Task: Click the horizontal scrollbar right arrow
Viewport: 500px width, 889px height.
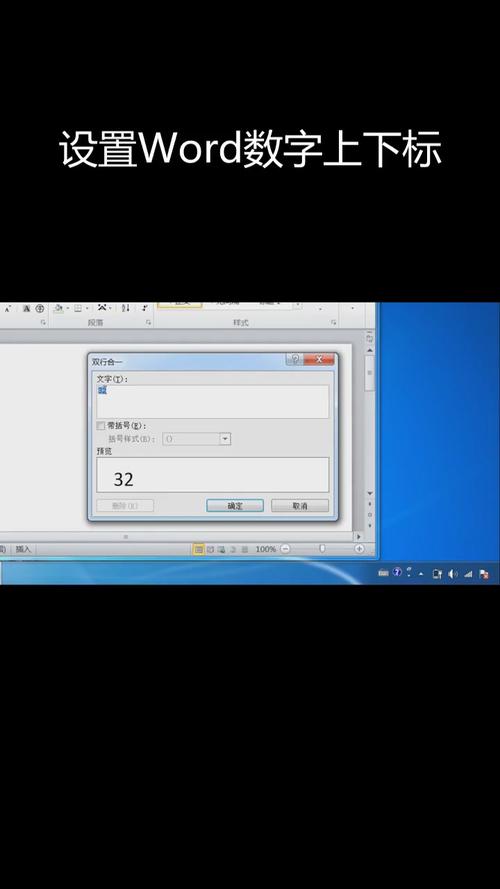Action: (358, 536)
